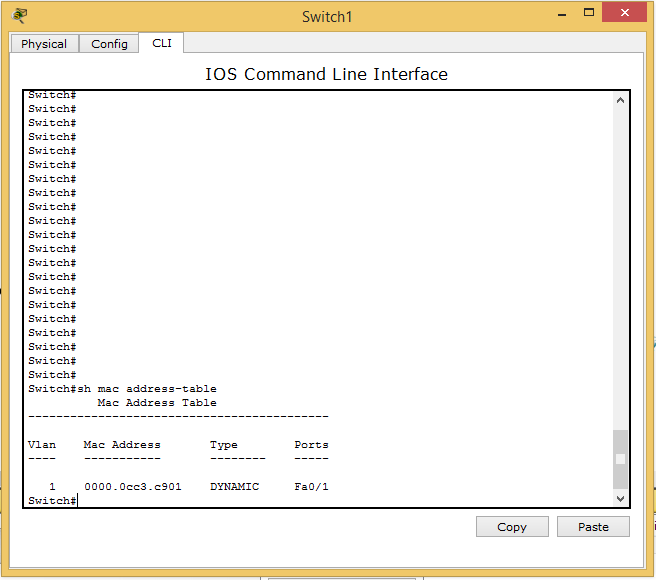Open the Config tab
This screenshot has width=656, height=580.
tap(109, 44)
